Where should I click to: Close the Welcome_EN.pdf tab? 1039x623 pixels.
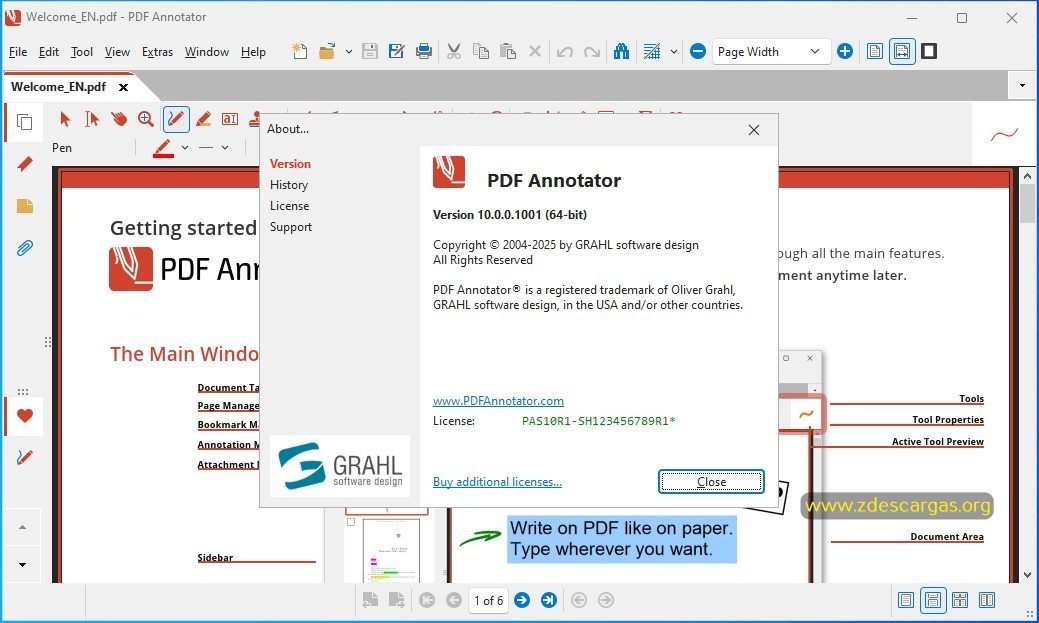pos(123,87)
